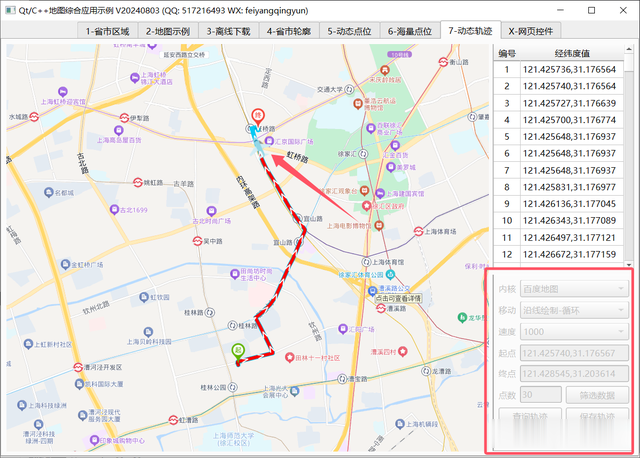The height and width of the screenshot is (458, 640).
Task: Click the 漕溪路 metro station icon
Action: tap(381, 309)
